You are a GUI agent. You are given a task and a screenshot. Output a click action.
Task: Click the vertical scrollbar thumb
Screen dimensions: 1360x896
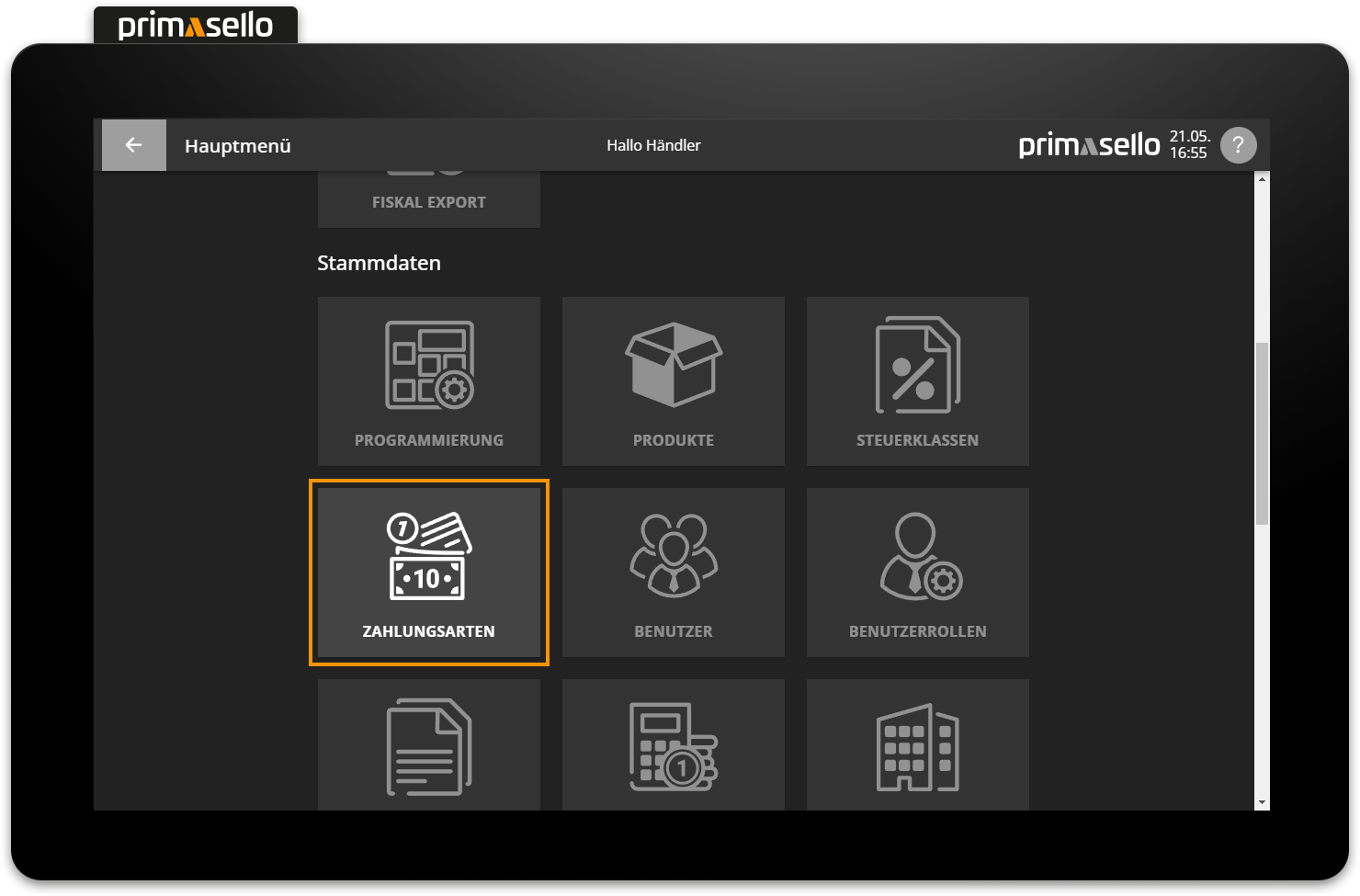coord(1262,433)
